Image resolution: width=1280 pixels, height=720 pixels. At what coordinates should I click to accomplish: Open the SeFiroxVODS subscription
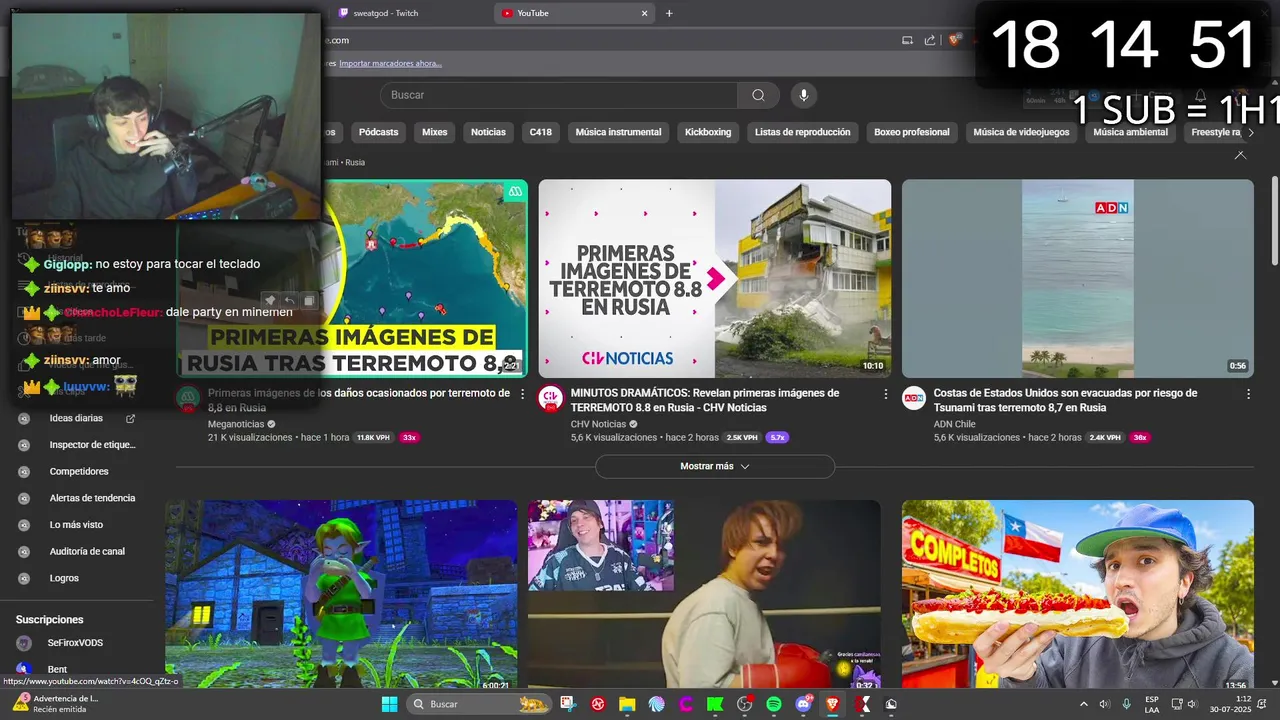point(77,643)
